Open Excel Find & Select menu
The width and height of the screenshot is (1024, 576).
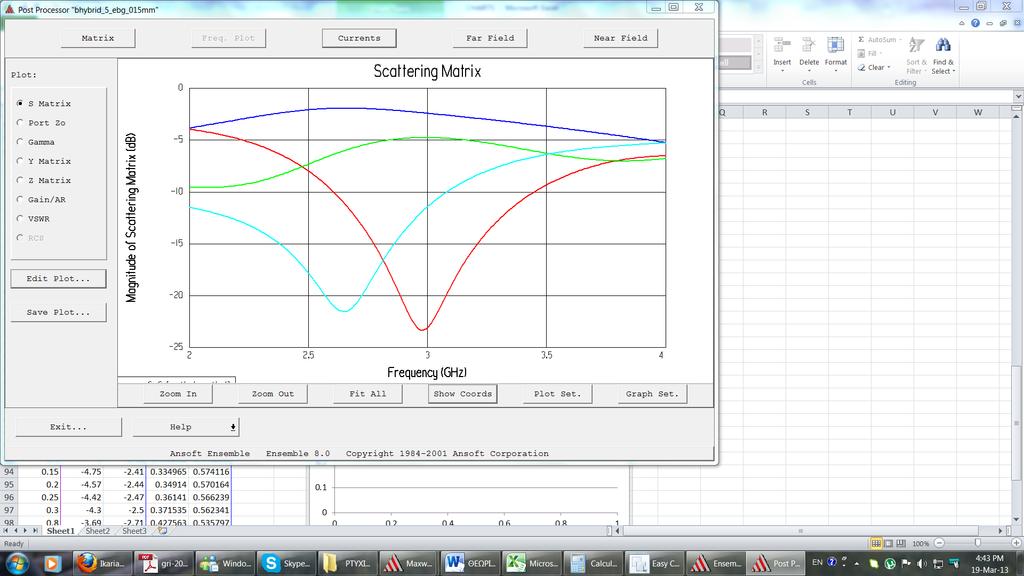tap(942, 54)
